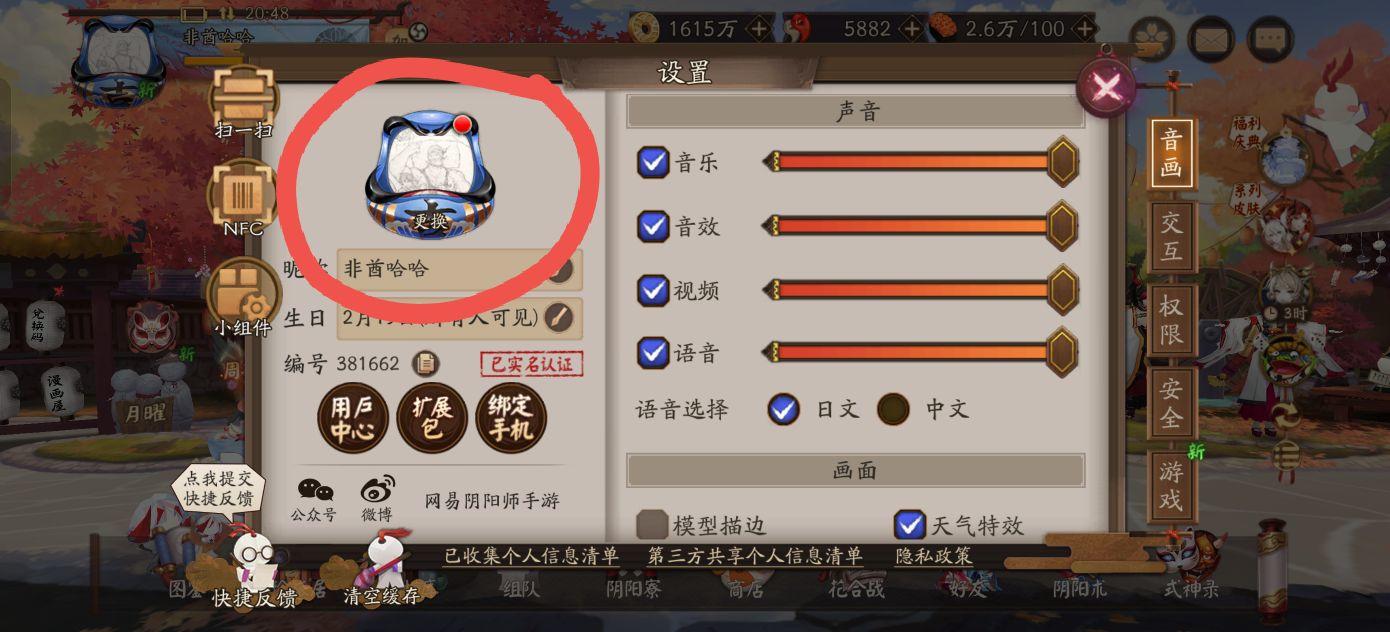Adjust the 音效 sound effects slider
The width and height of the screenshot is (1390, 632).
coord(921,226)
